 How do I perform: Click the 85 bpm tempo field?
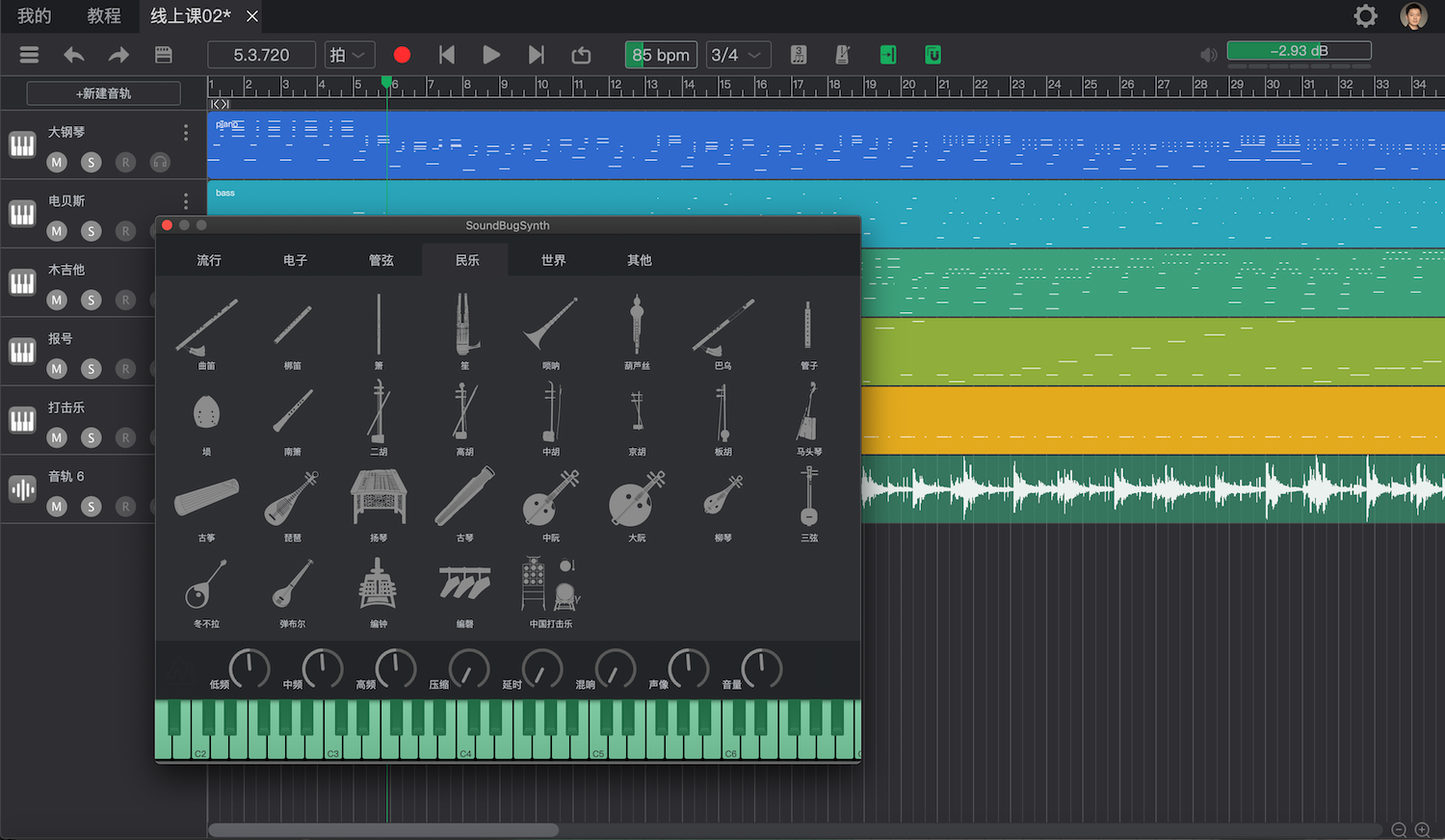coord(661,55)
